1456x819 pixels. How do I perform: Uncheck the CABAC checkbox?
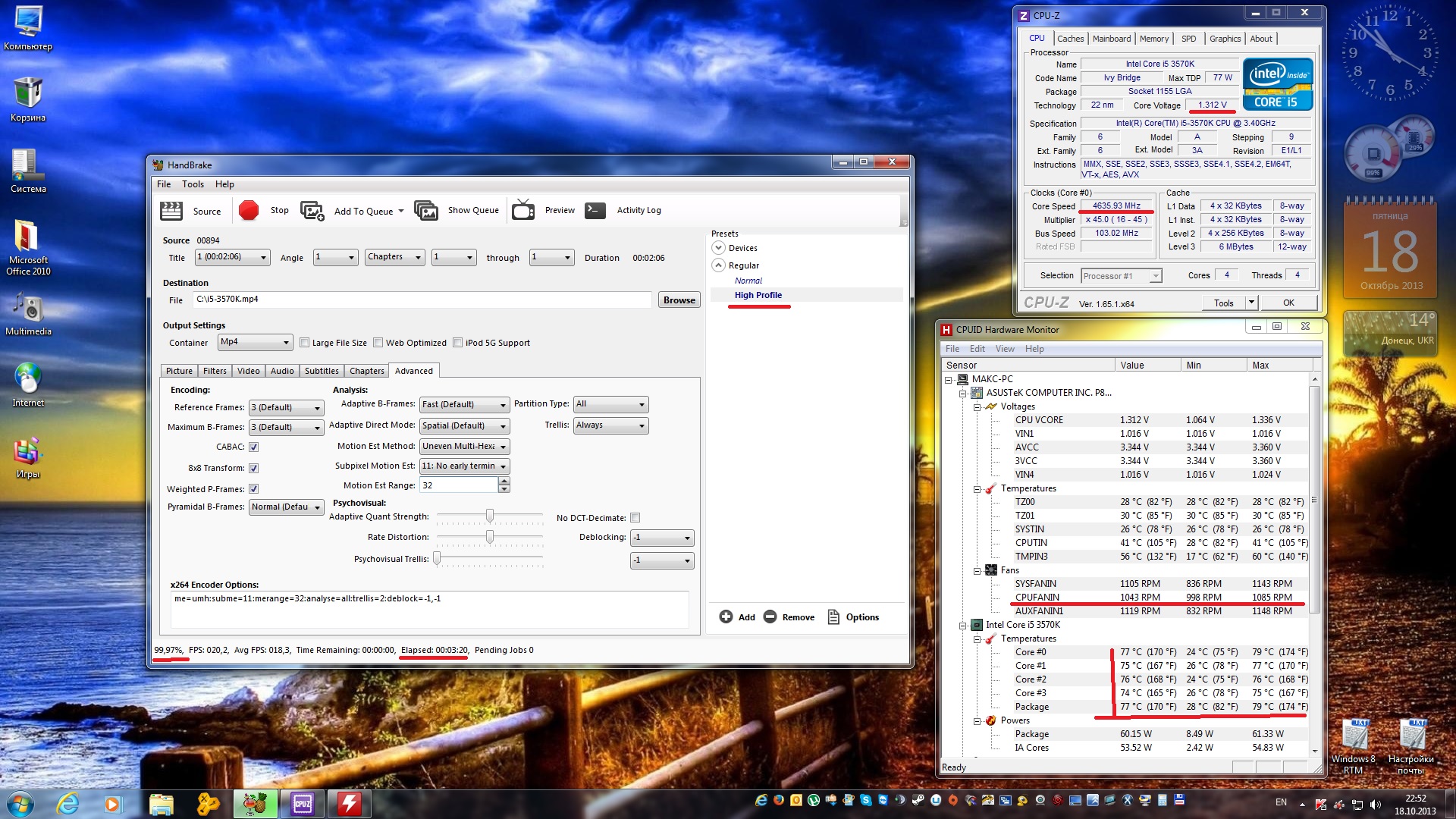tap(254, 447)
